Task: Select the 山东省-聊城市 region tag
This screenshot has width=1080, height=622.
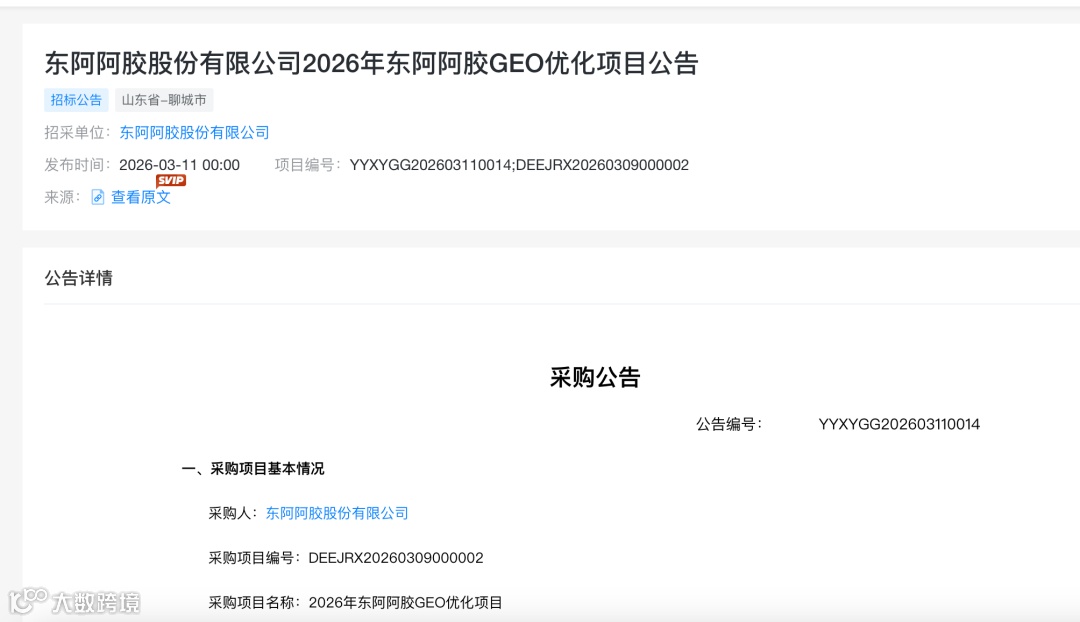Action: pos(164,100)
